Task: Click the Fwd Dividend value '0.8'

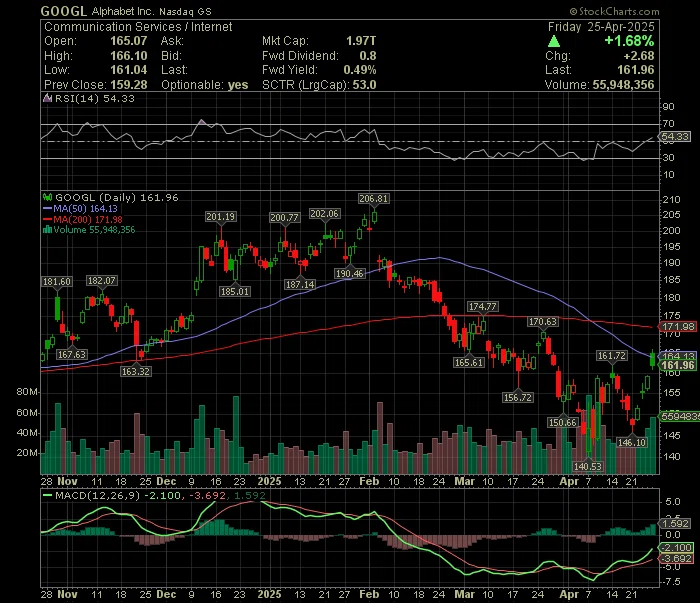Action: pos(368,56)
